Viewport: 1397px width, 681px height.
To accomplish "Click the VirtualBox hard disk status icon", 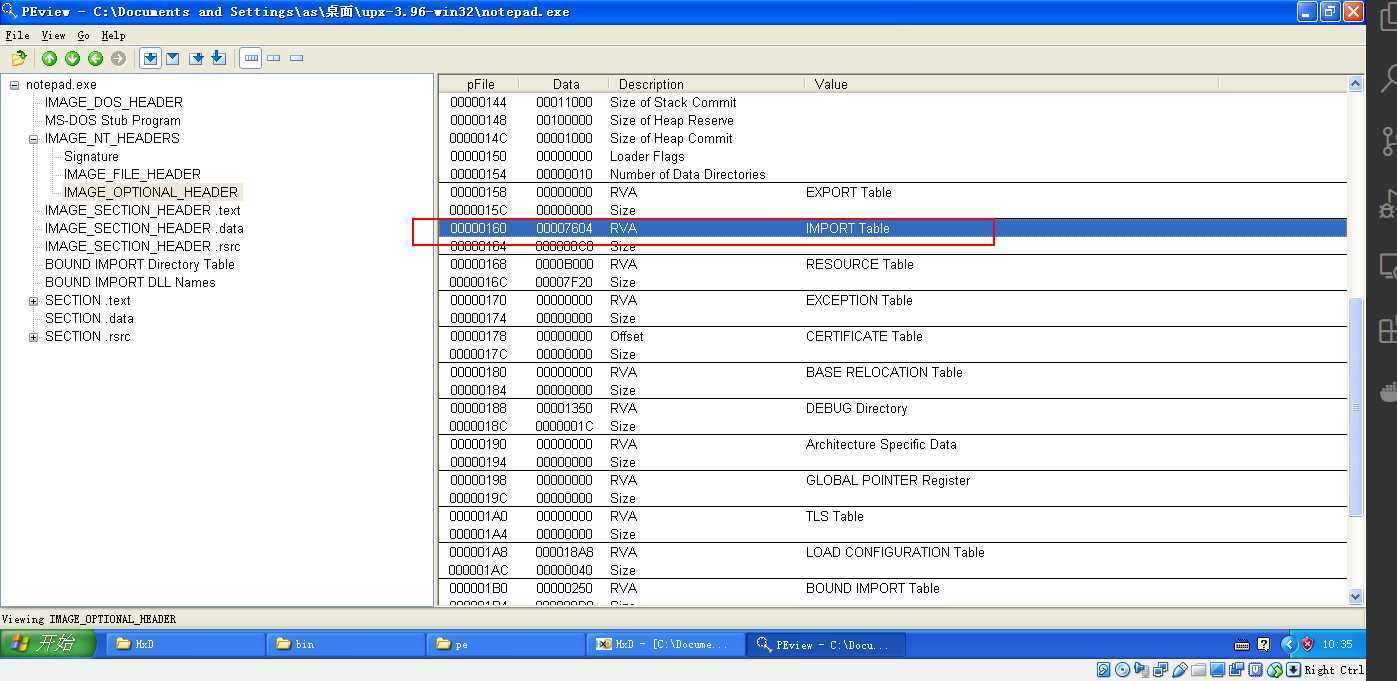I will 1104,670.
